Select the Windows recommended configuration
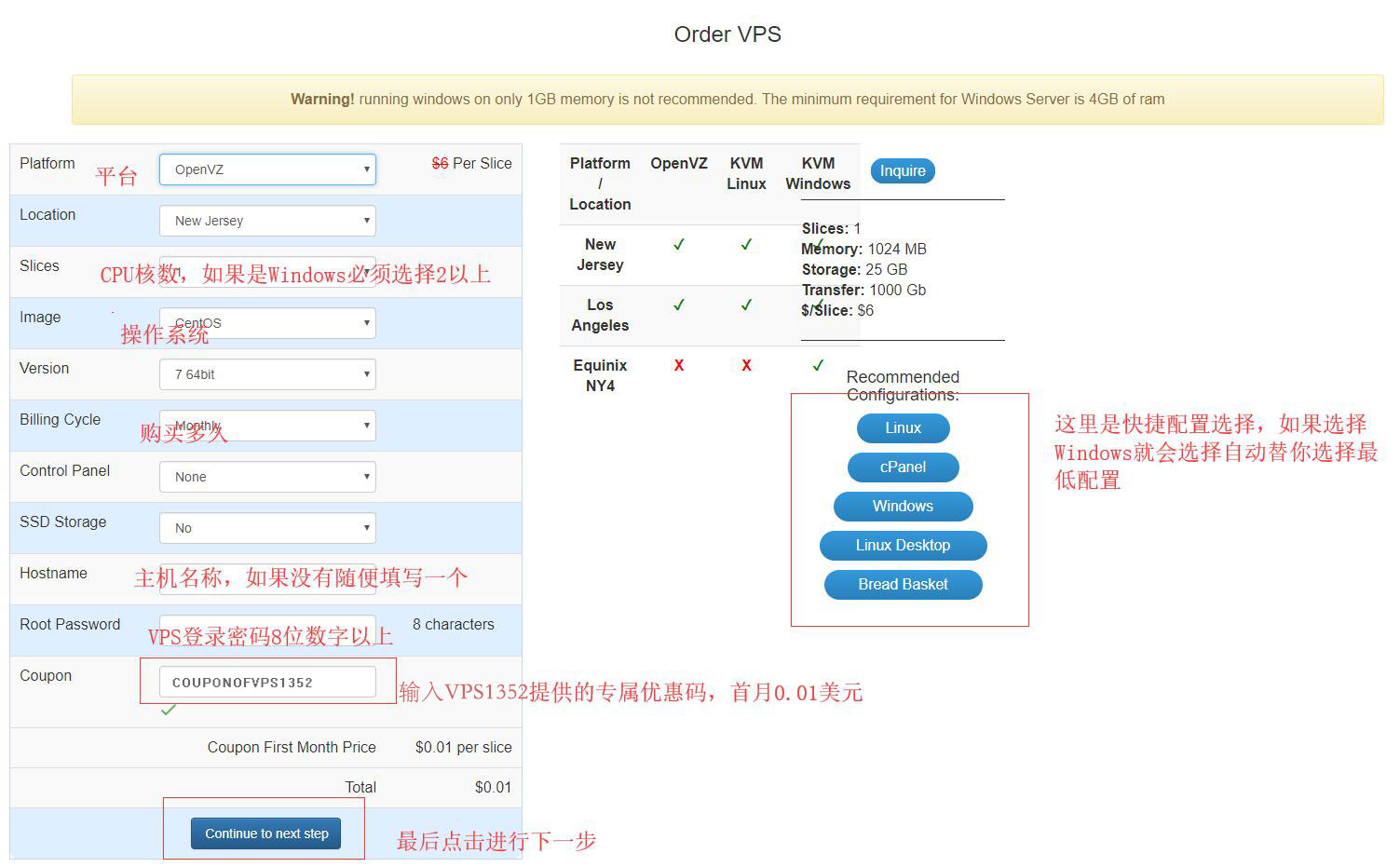 pyautogui.click(x=902, y=507)
